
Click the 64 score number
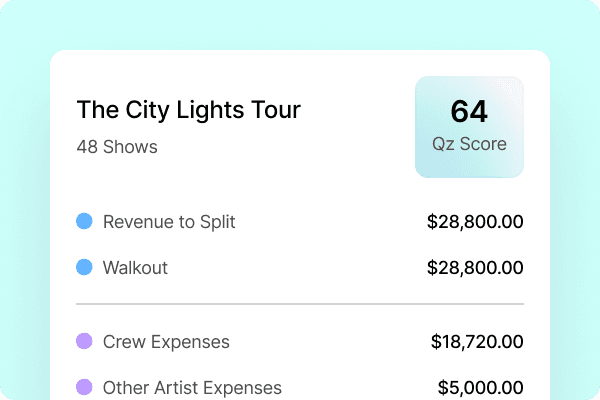click(469, 111)
